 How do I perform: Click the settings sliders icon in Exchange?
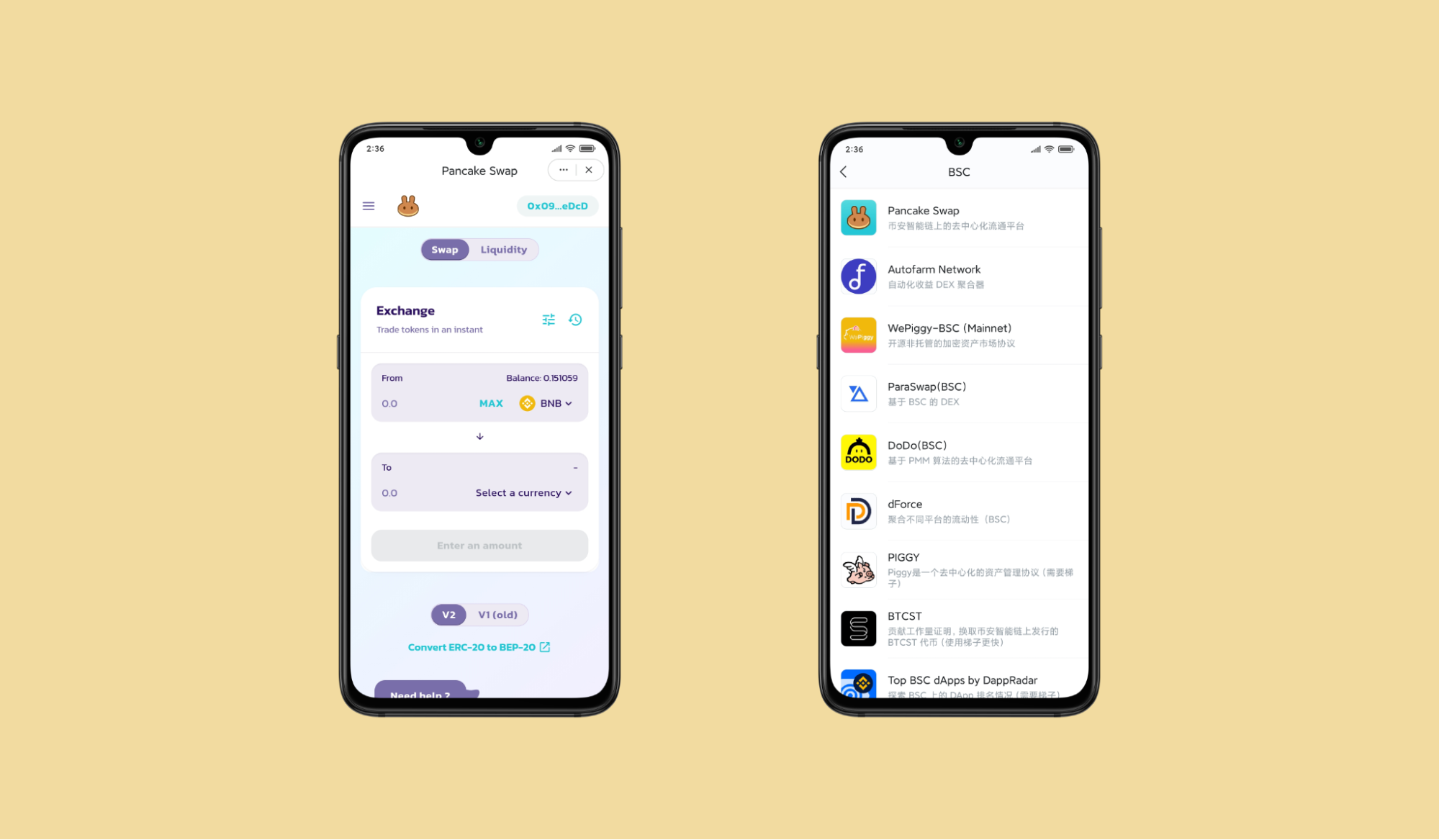coord(549,319)
